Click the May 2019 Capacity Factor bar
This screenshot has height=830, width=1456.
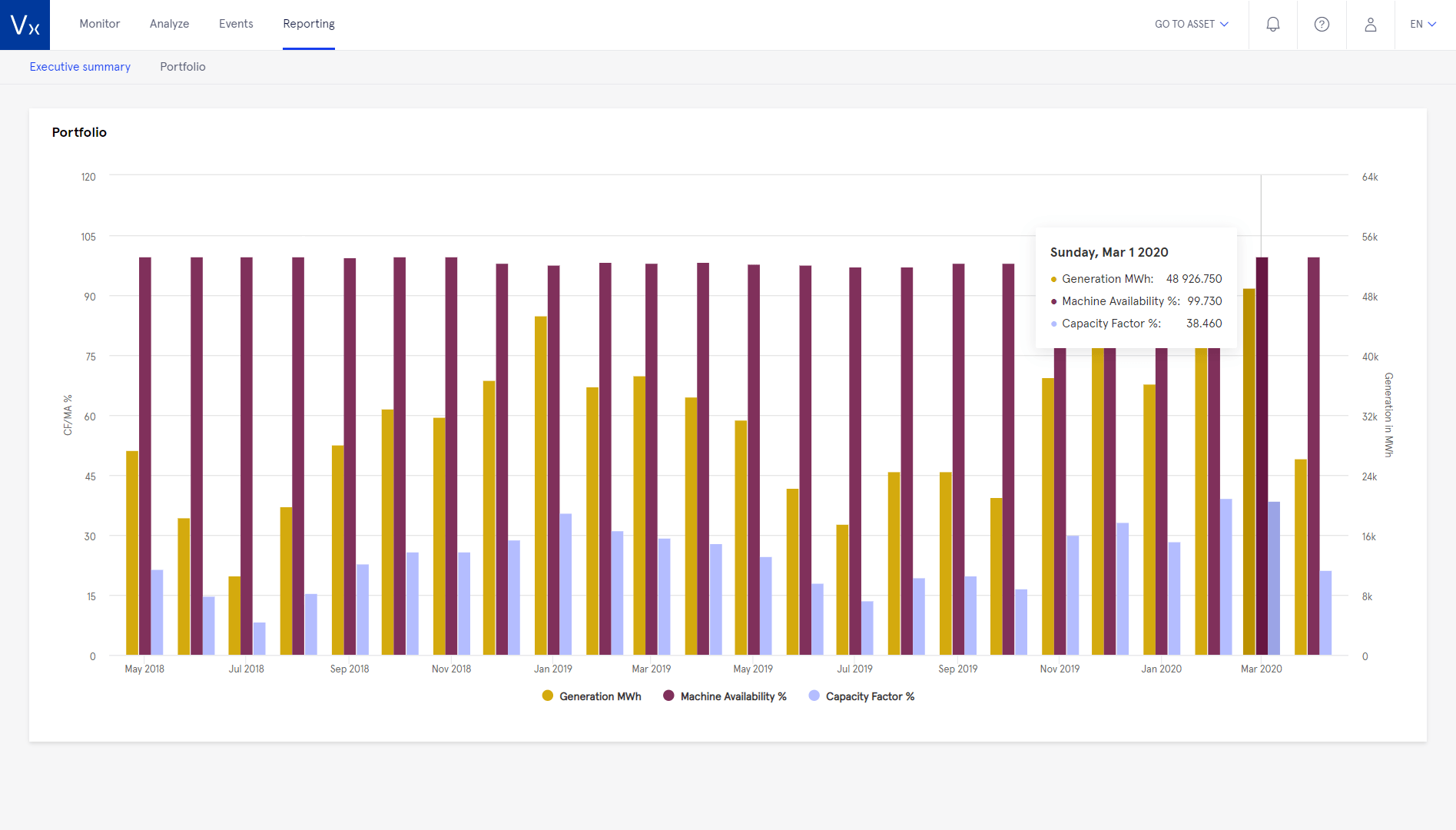pyautogui.click(x=765, y=606)
